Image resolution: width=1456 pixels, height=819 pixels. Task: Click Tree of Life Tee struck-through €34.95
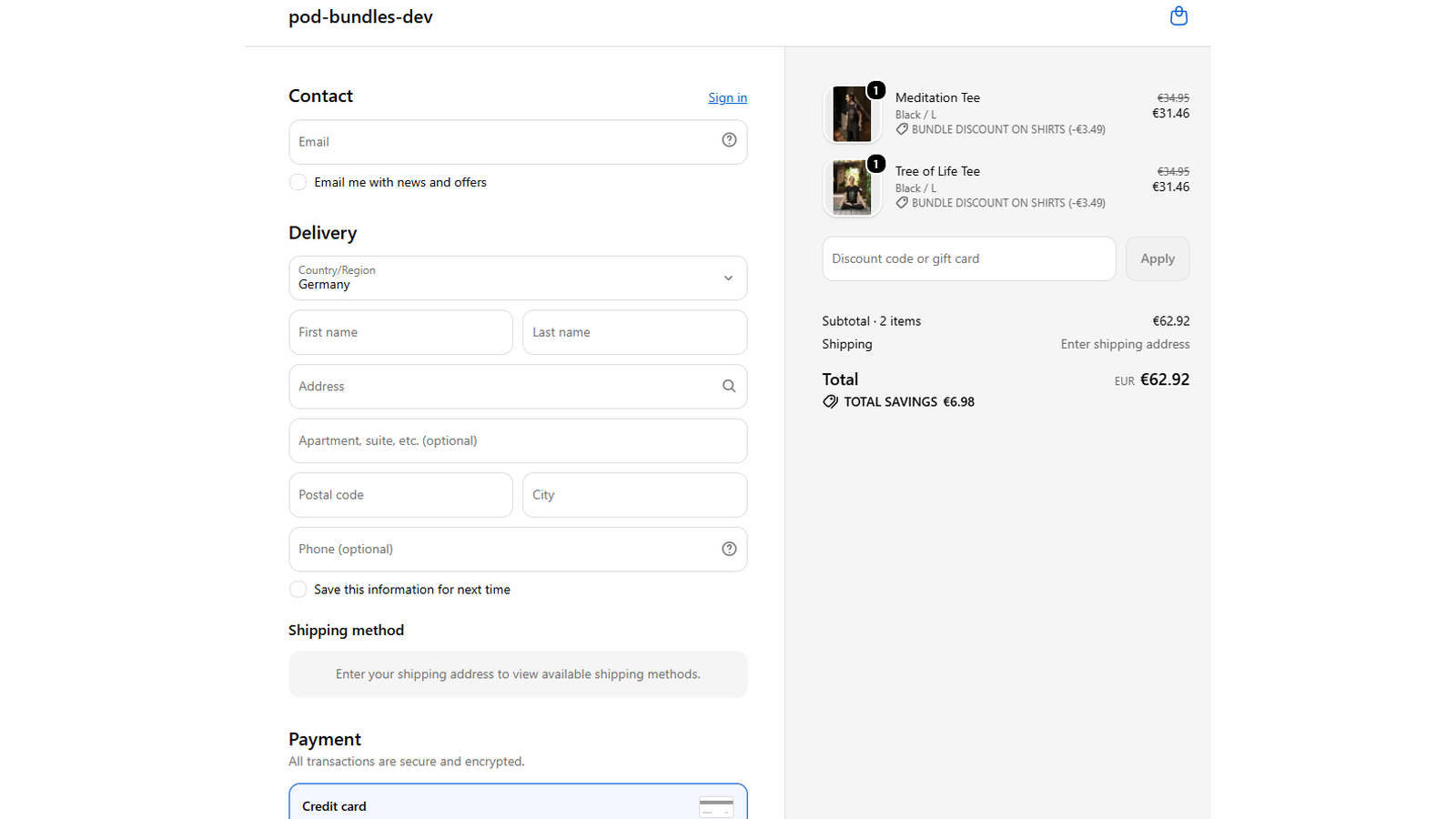tap(1173, 171)
